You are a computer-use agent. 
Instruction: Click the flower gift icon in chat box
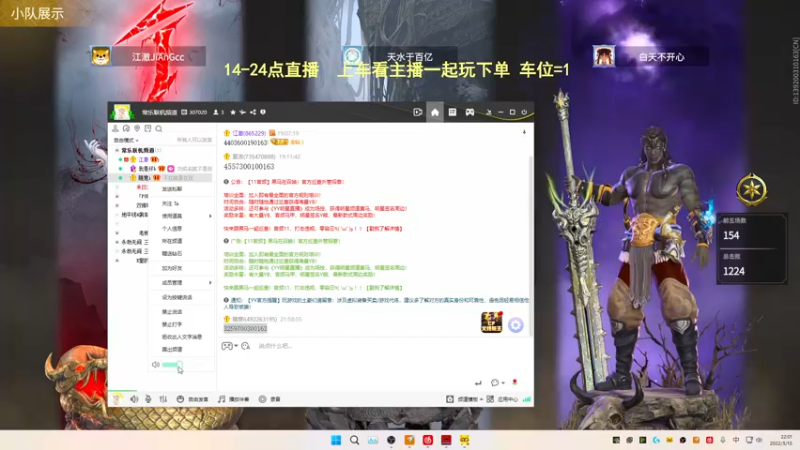pyautogui.click(x=515, y=382)
